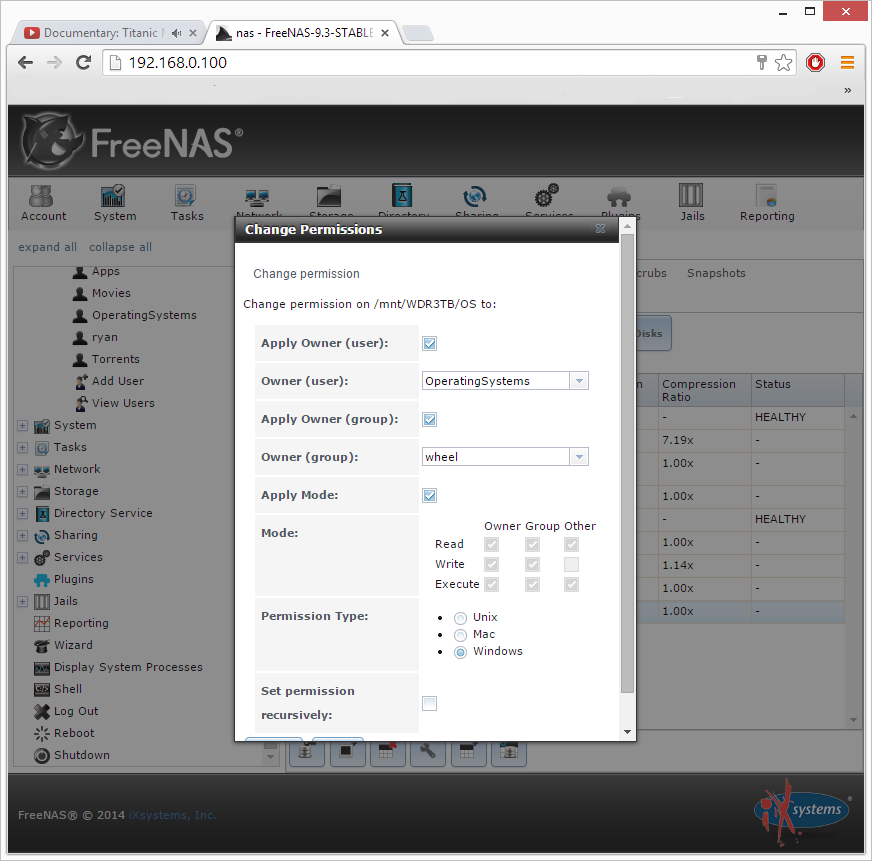This screenshot has height=861, width=872.
Task: Toggle Apply Owner (user) checkbox
Action: click(429, 343)
